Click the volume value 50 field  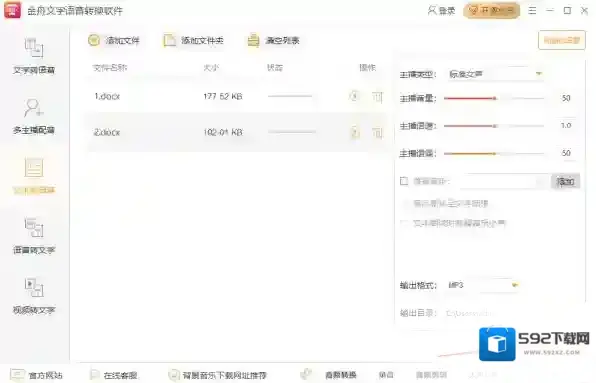tap(566, 98)
